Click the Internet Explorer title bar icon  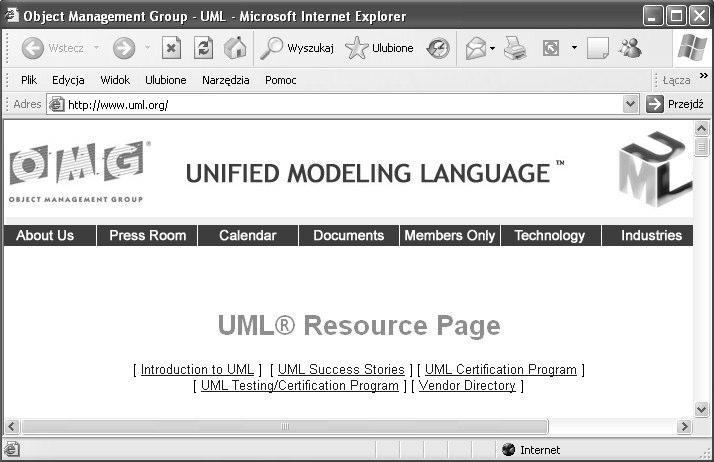pyautogui.click(x=11, y=15)
